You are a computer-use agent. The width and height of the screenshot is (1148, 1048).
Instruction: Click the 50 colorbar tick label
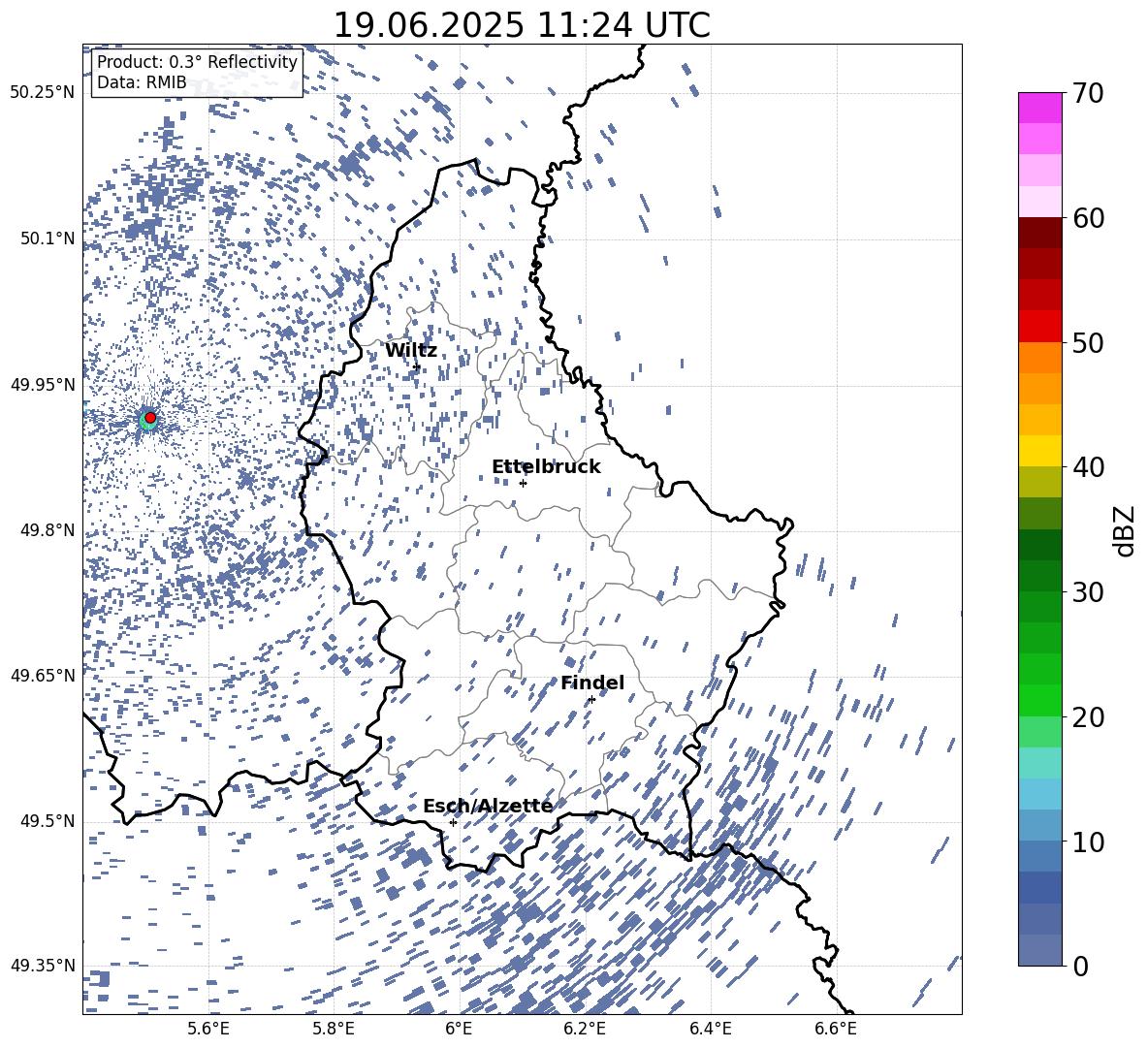pyautogui.click(x=1088, y=343)
